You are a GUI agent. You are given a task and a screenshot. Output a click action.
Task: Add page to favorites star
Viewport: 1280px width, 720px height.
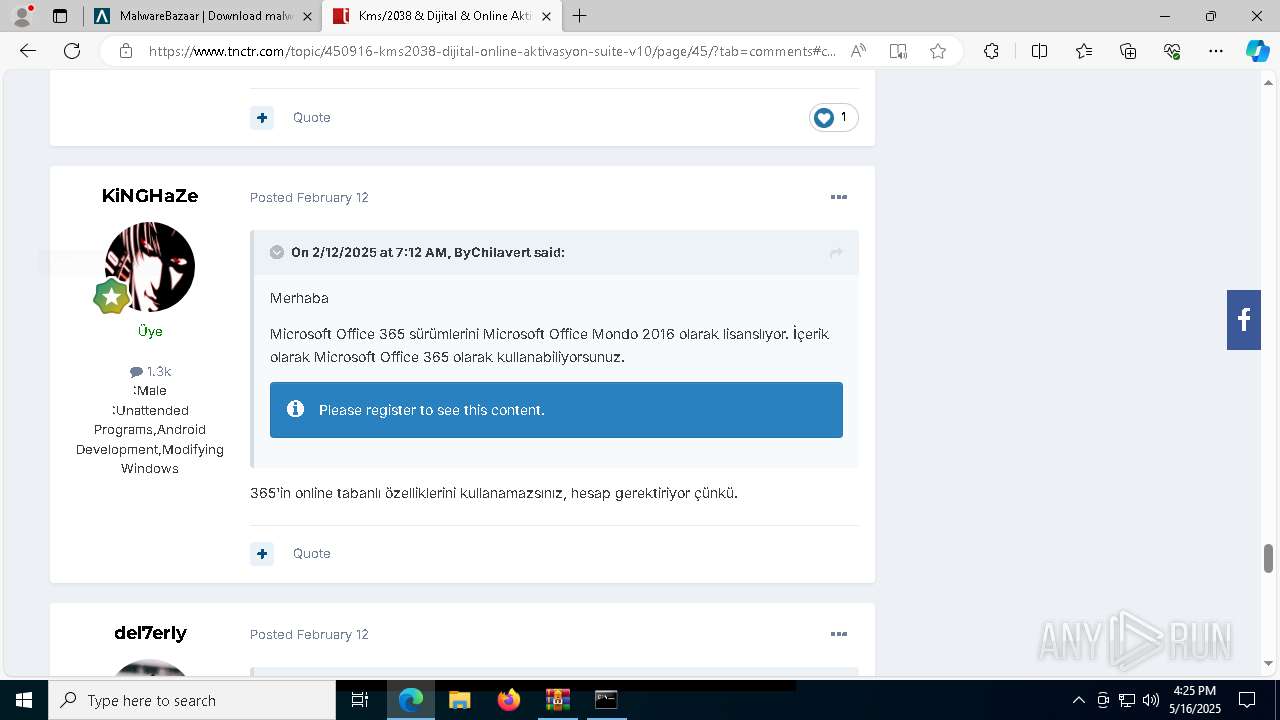(938, 51)
